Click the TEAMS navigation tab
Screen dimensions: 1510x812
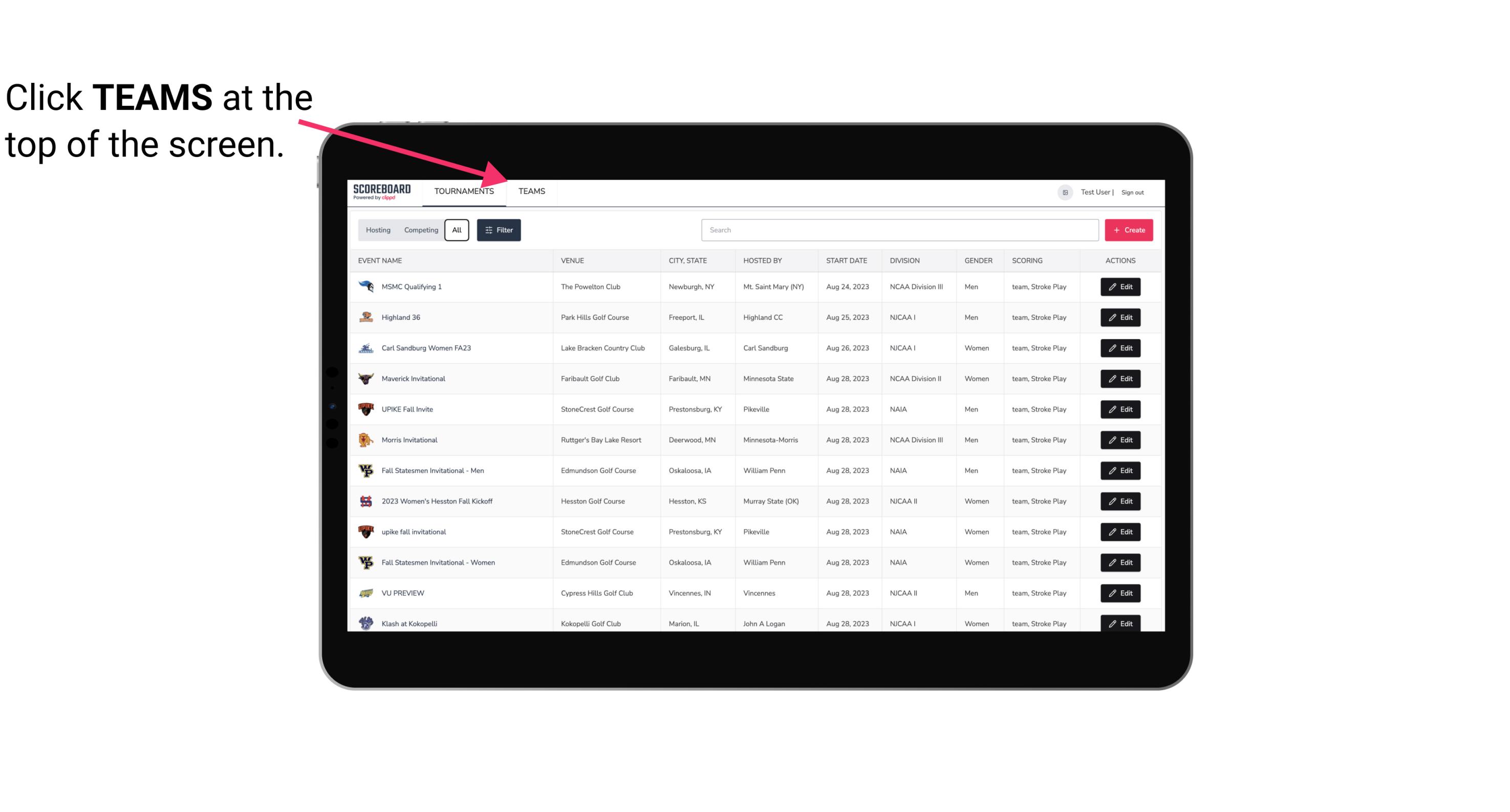point(531,191)
